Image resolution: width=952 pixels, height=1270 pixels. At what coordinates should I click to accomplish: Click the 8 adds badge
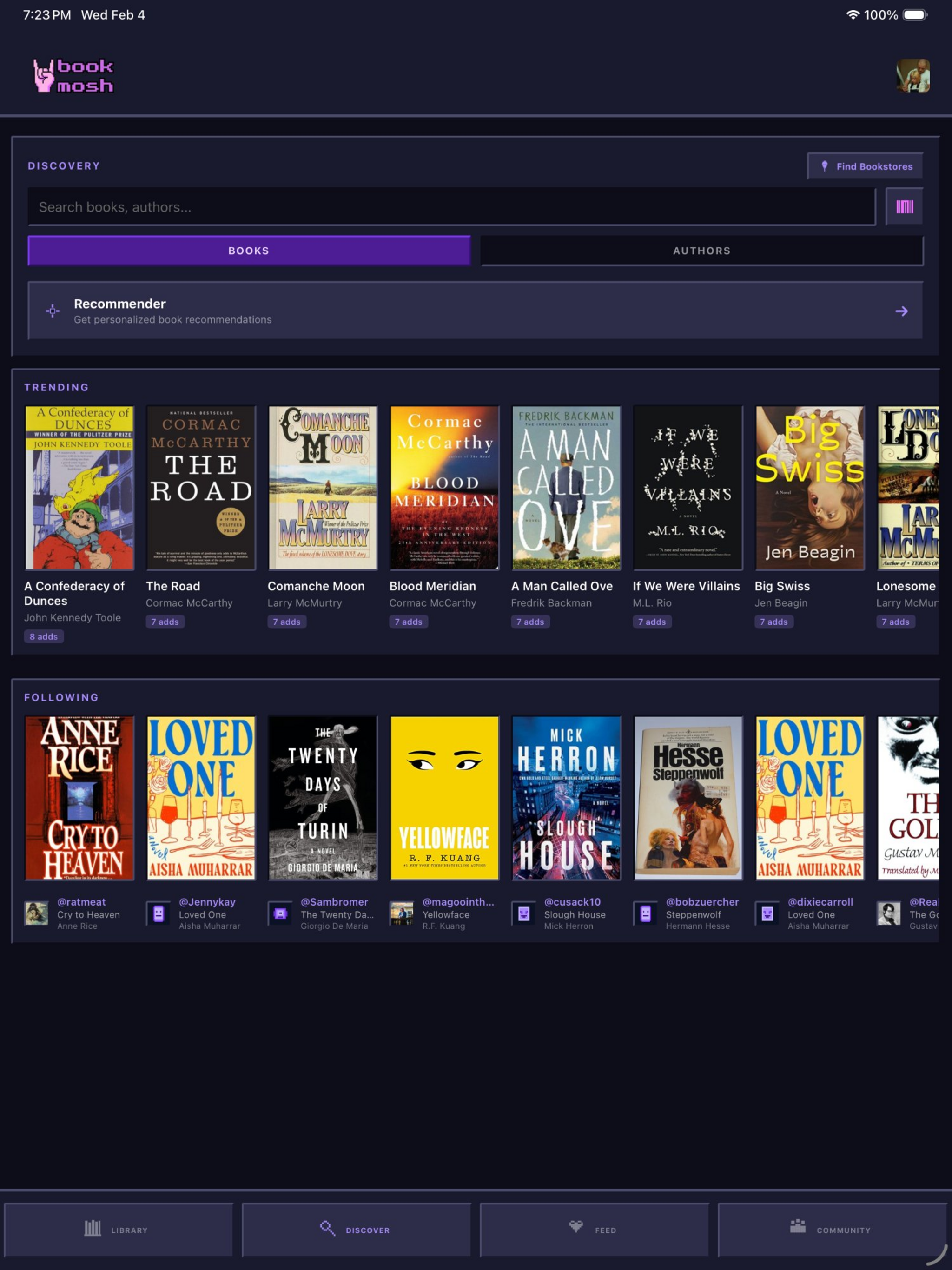[x=44, y=636]
